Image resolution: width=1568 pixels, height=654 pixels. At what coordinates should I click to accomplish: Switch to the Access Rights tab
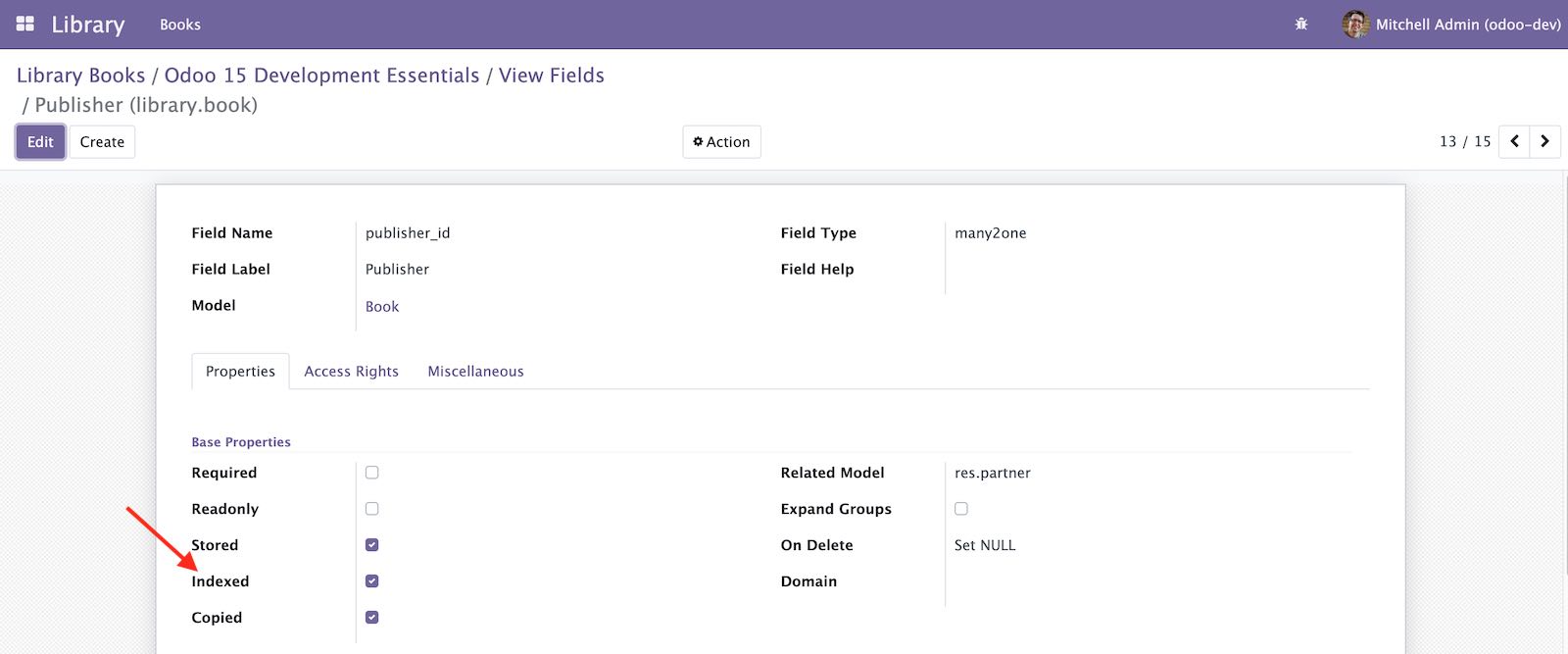[351, 372]
